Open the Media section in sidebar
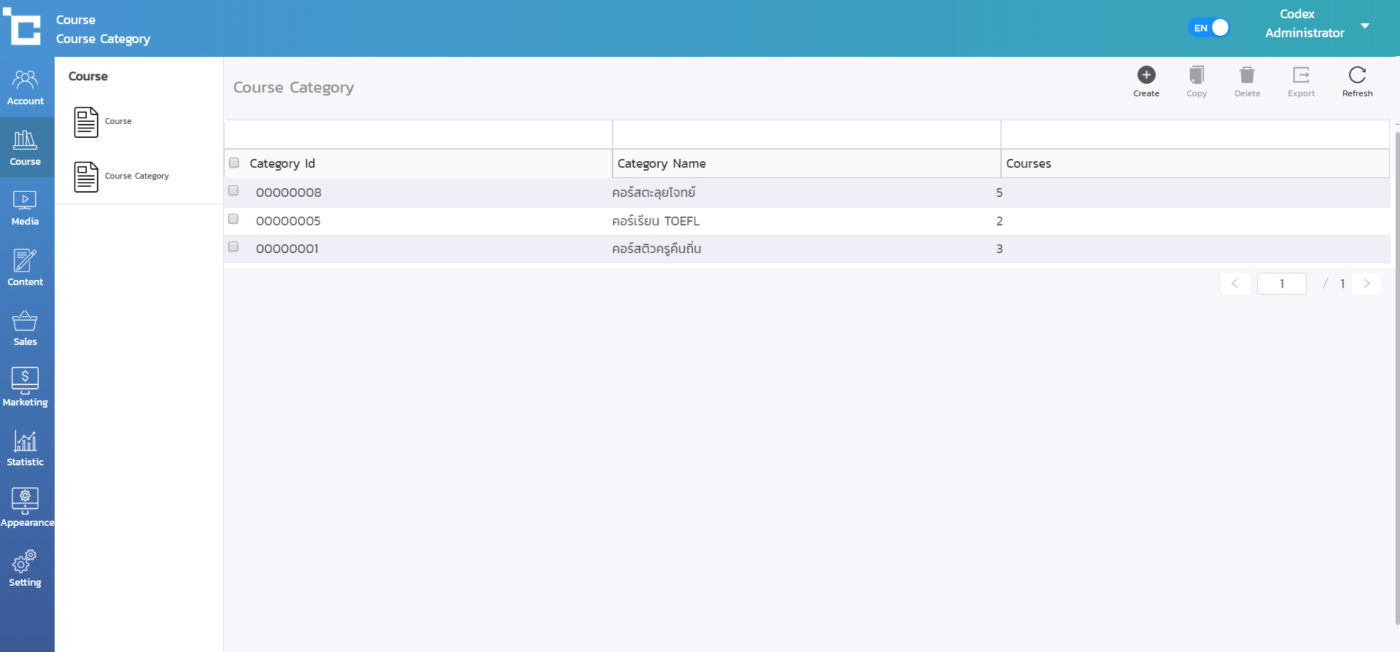The height and width of the screenshot is (652, 1400). (x=25, y=207)
